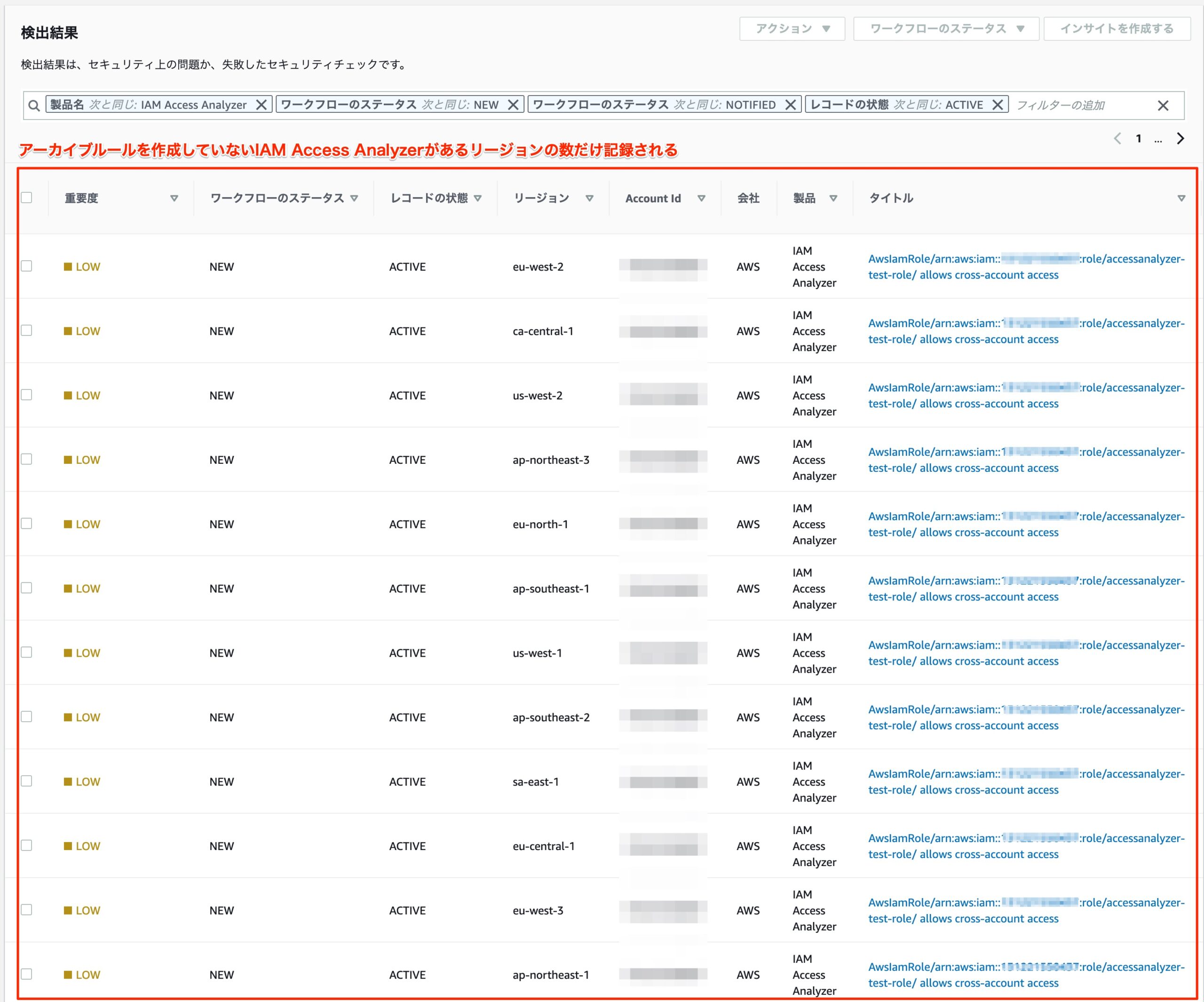The height and width of the screenshot is (1002, 1204).
Task: Clear all filters with the X icon
Action: click(x=1163, y=105)
